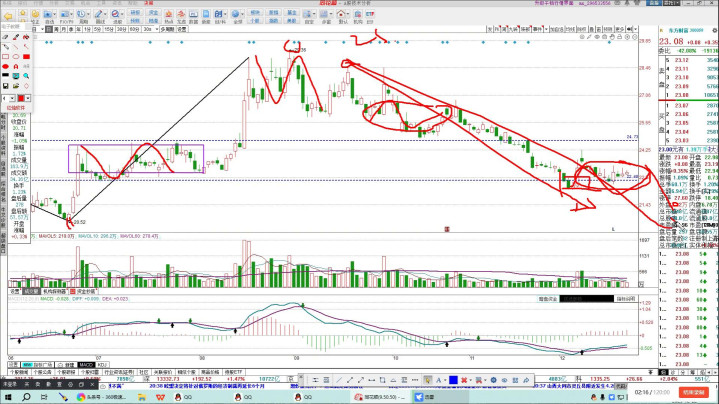
Task: Click the blue gear icon in bottom toolbar
Action: coord(493,380)
